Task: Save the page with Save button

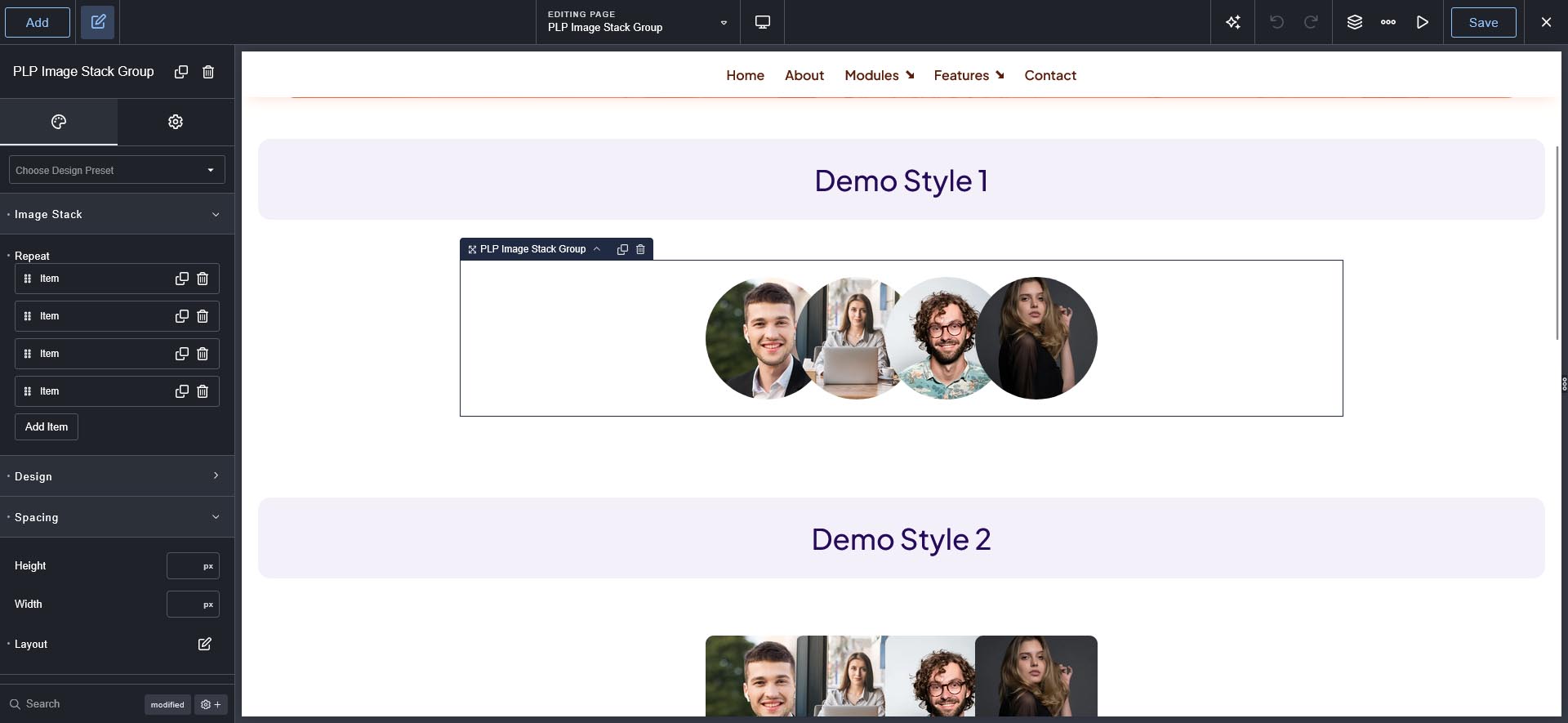Action: click(1483, 22)
